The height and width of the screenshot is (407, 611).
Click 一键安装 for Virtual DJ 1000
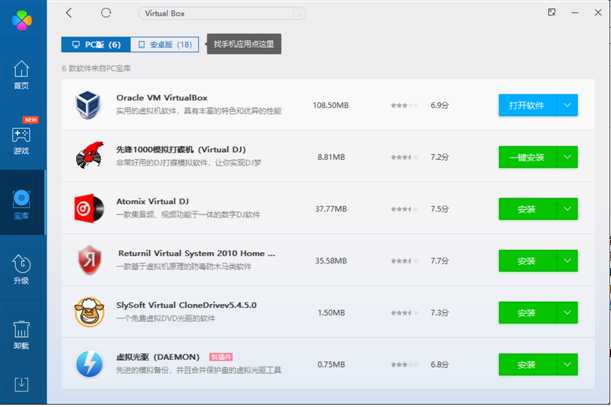pyautogui.click(x=528, y=157)
